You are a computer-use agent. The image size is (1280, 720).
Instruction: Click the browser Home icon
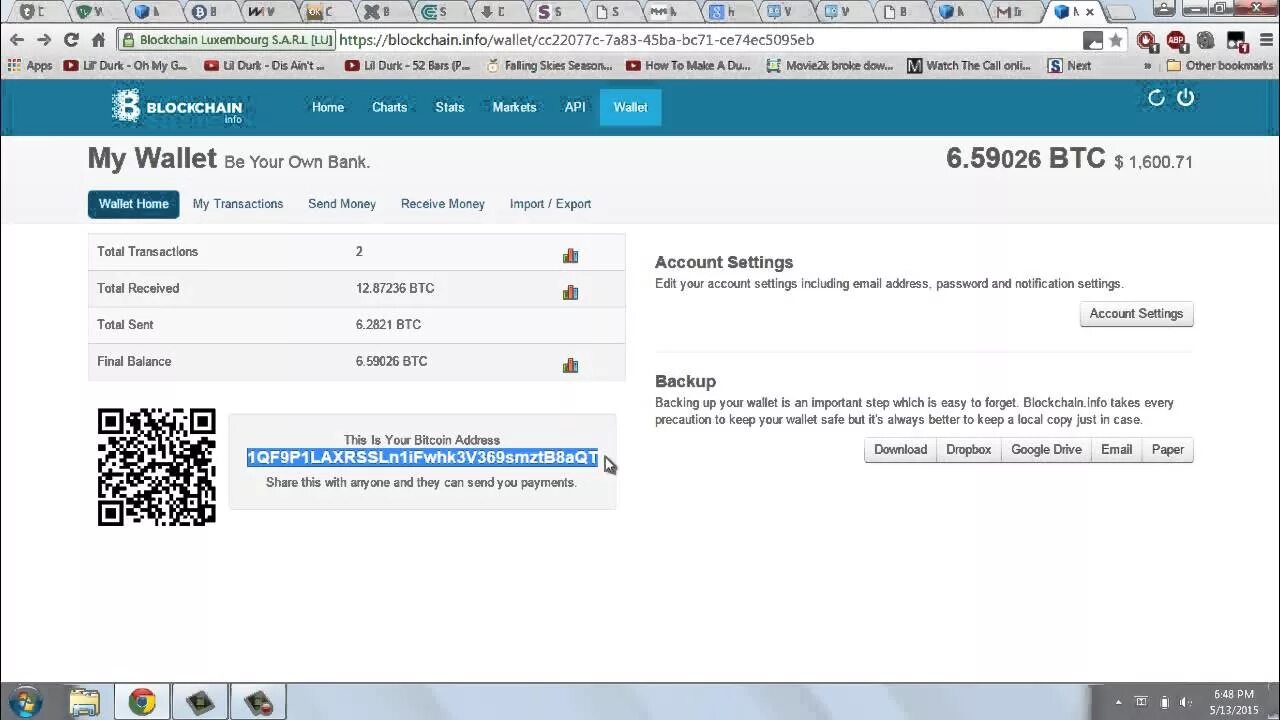98,40
